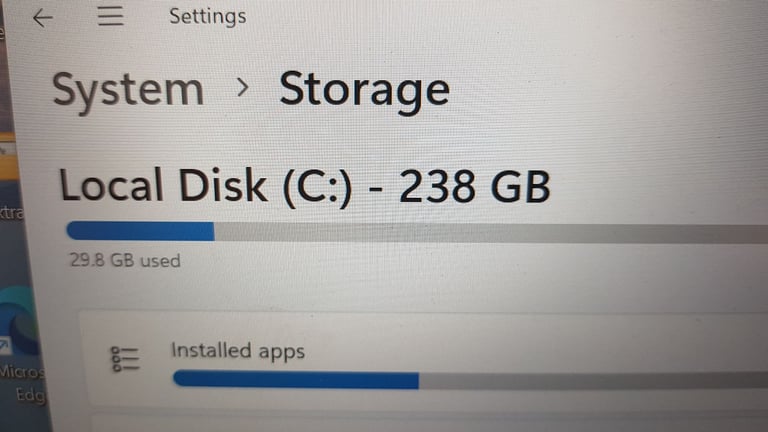
Task: Click the breadcrumb chevron after System
Action: point(242,88)
